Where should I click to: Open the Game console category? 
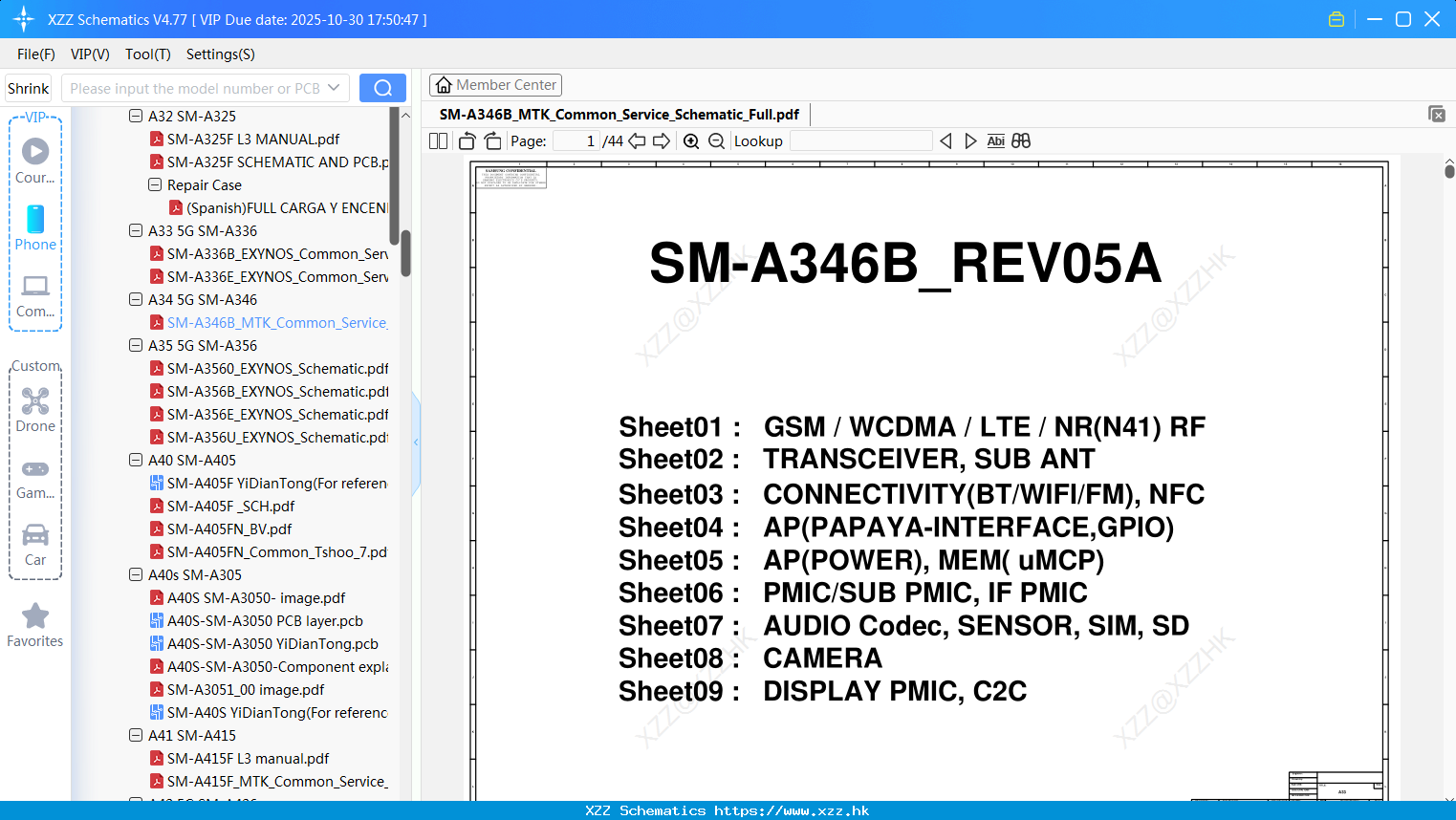(x=35, y=478)
